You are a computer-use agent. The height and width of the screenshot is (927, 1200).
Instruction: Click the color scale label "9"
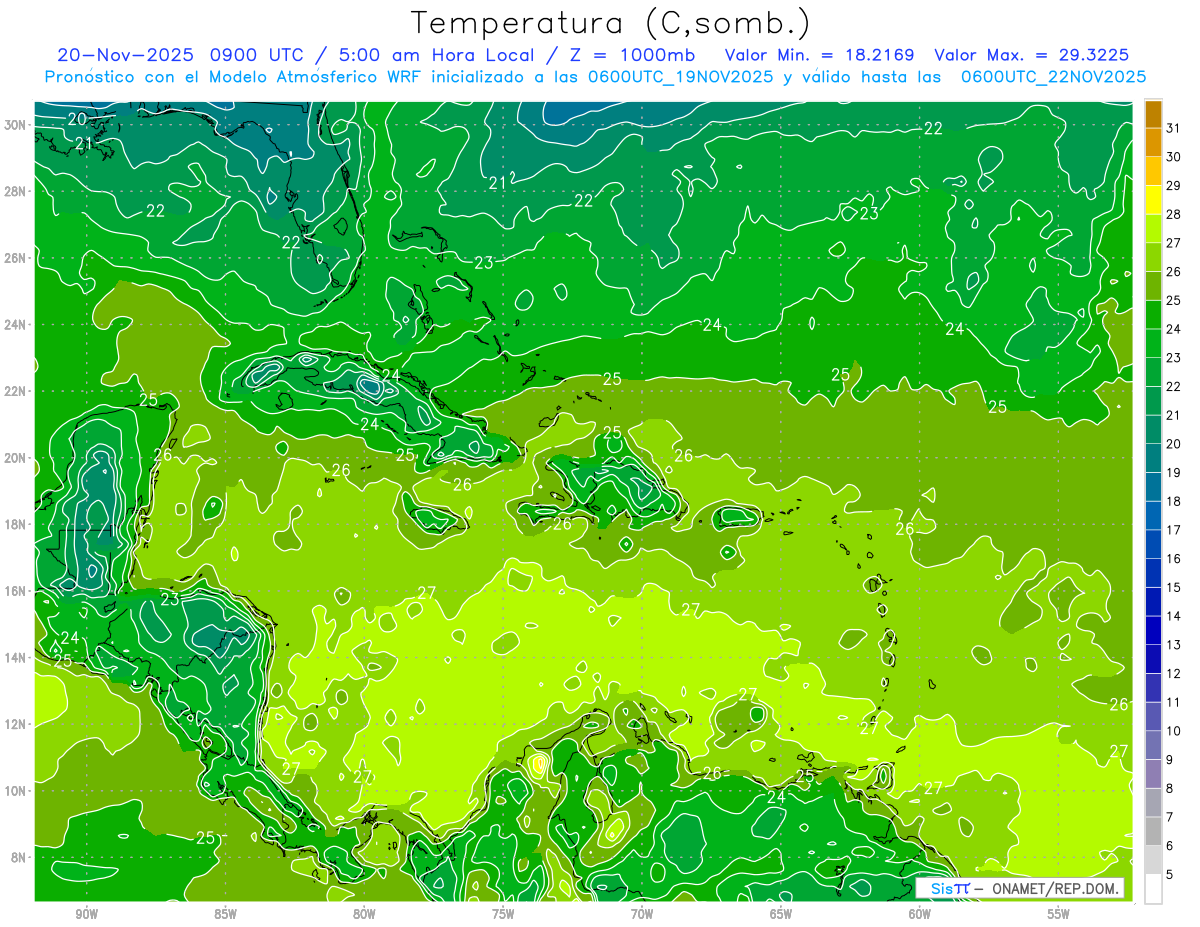pyautogui.click(x=1170, y=760)
